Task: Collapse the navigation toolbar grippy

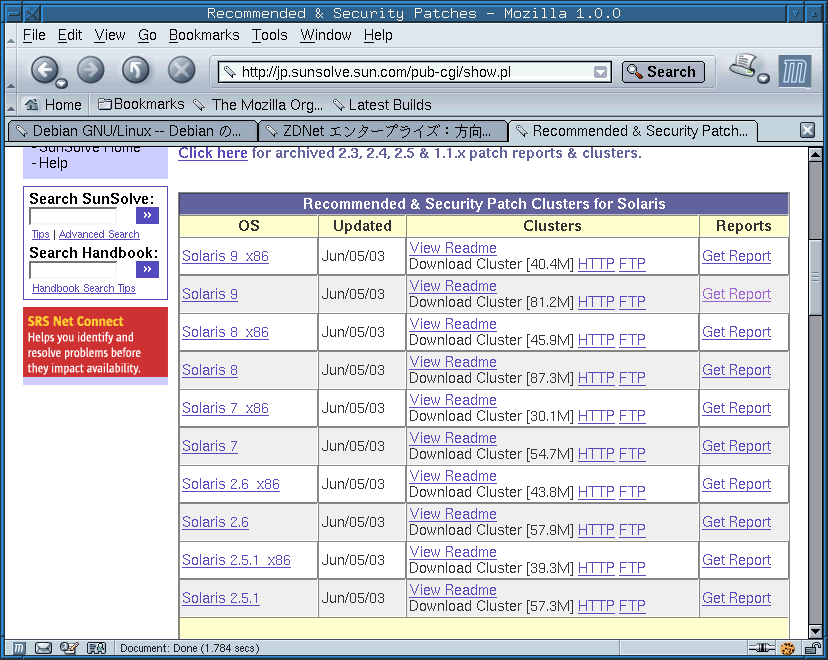Action: pos(11,70)
